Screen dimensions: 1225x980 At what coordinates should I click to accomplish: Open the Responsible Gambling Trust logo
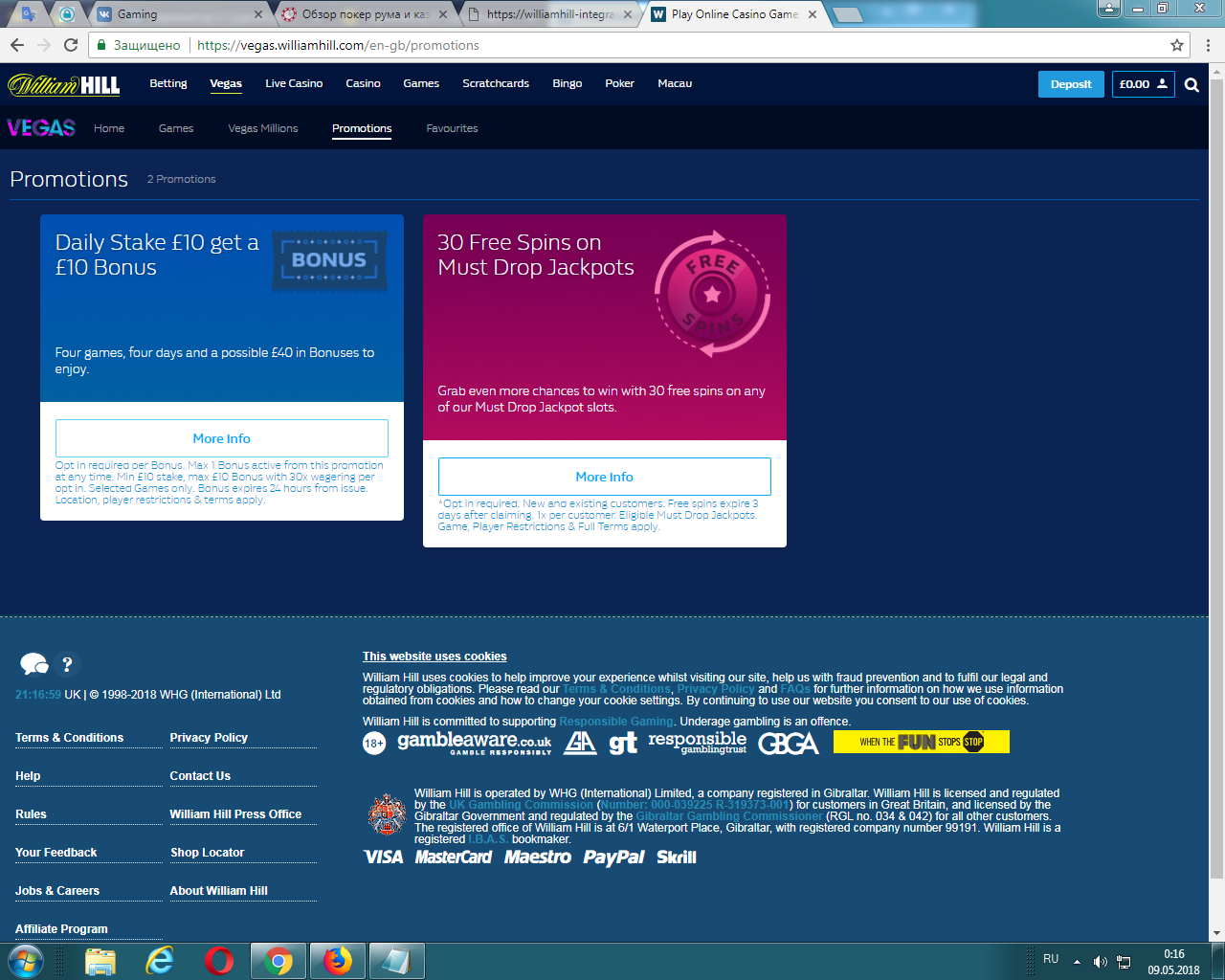(697, 742)
